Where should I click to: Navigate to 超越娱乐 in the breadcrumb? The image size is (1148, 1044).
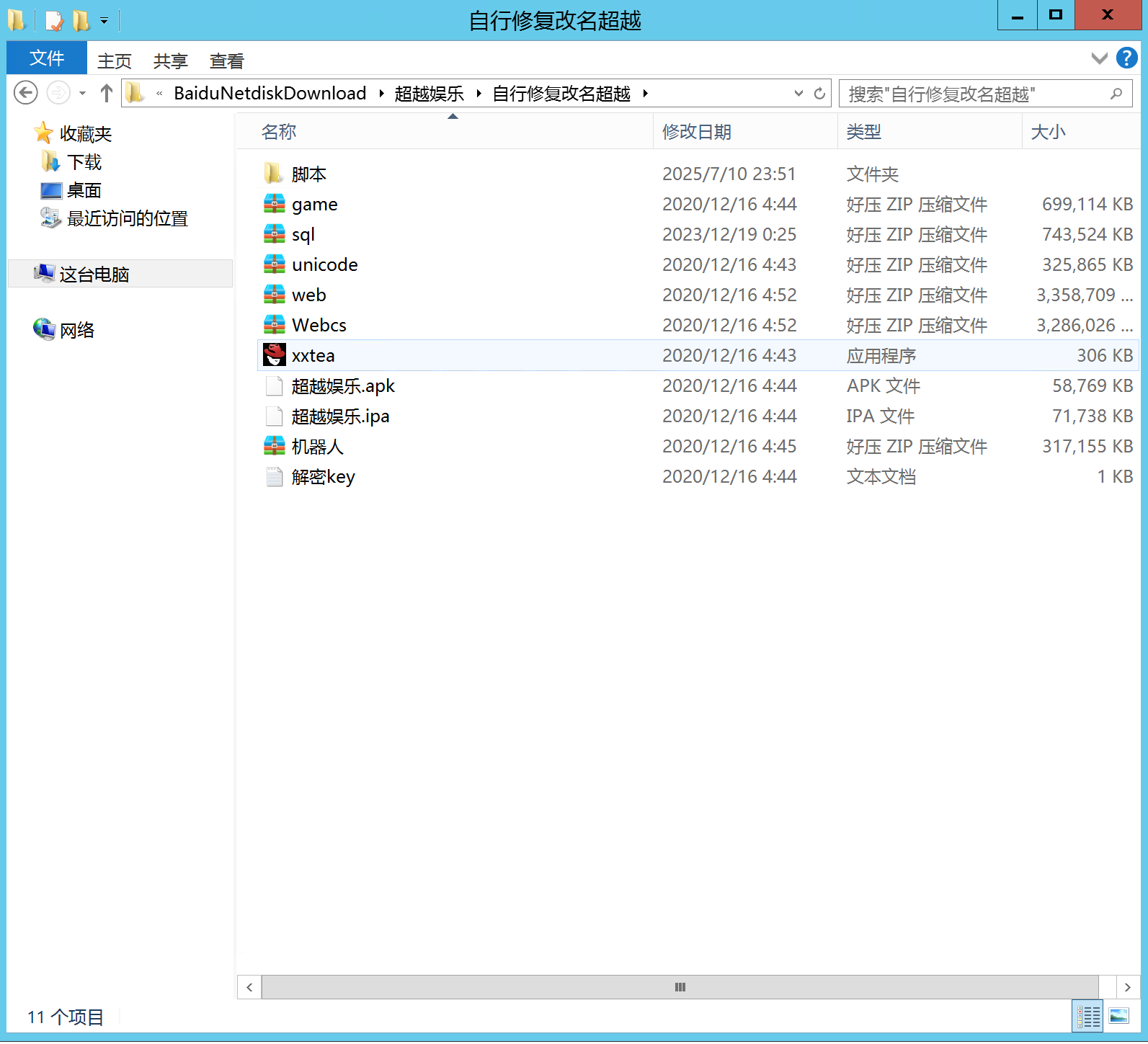click(x=429, y=94)
